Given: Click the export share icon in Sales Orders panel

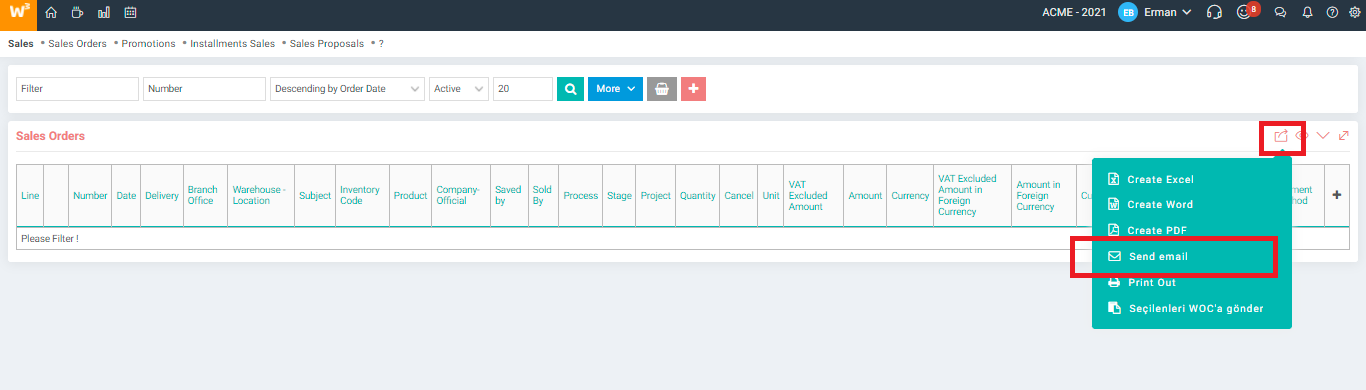Looking at the screenshot, I should 1281,136.
